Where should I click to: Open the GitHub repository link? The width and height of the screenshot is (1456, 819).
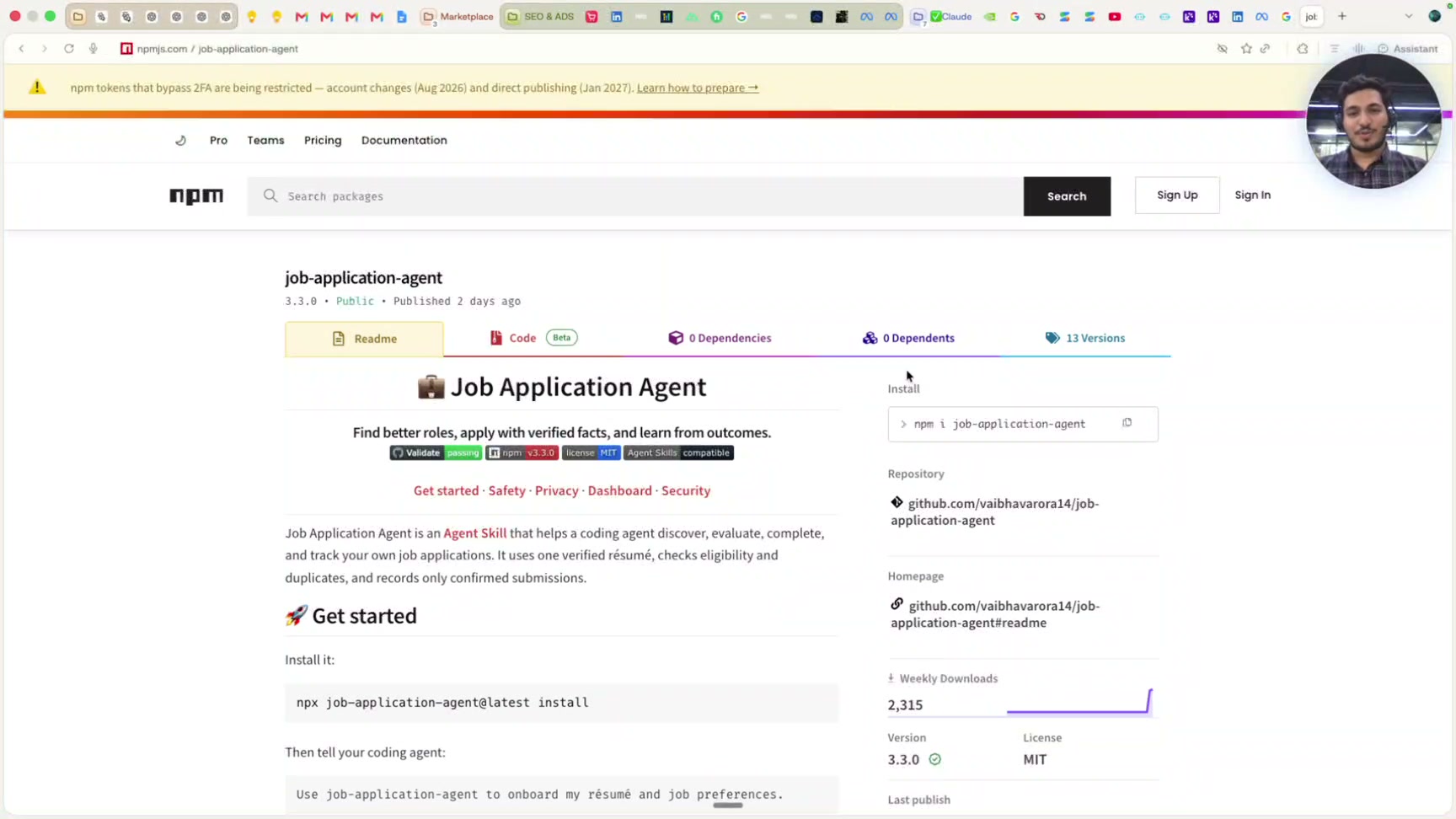tap(995, 511)
